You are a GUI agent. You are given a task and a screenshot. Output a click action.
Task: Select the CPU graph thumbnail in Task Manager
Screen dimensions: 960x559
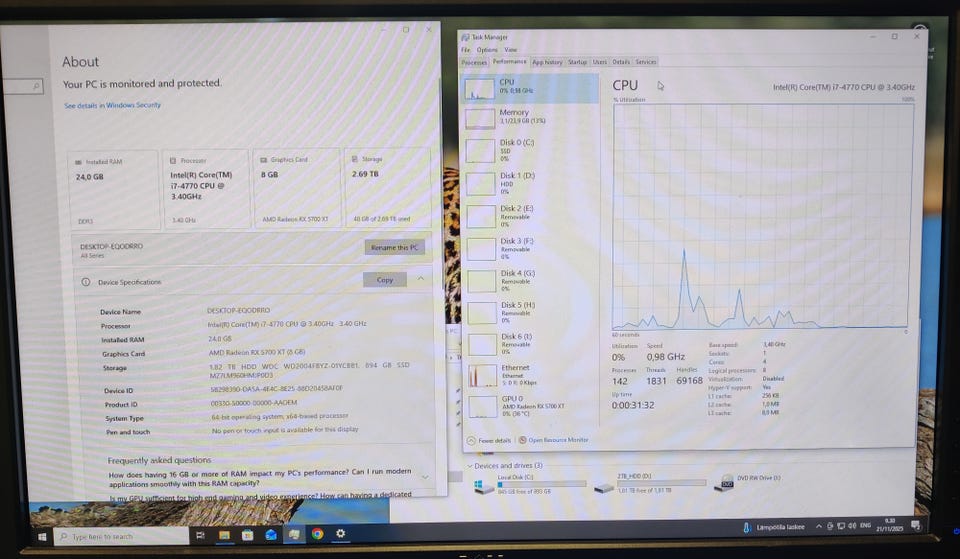pos(479,89)
